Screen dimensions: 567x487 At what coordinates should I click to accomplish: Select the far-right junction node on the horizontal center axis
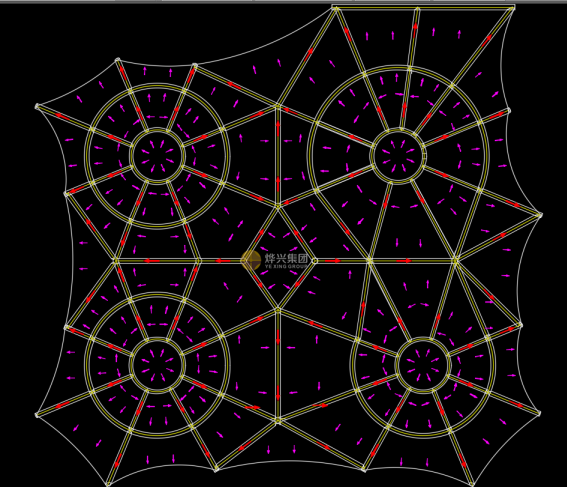tap(456, 260)
